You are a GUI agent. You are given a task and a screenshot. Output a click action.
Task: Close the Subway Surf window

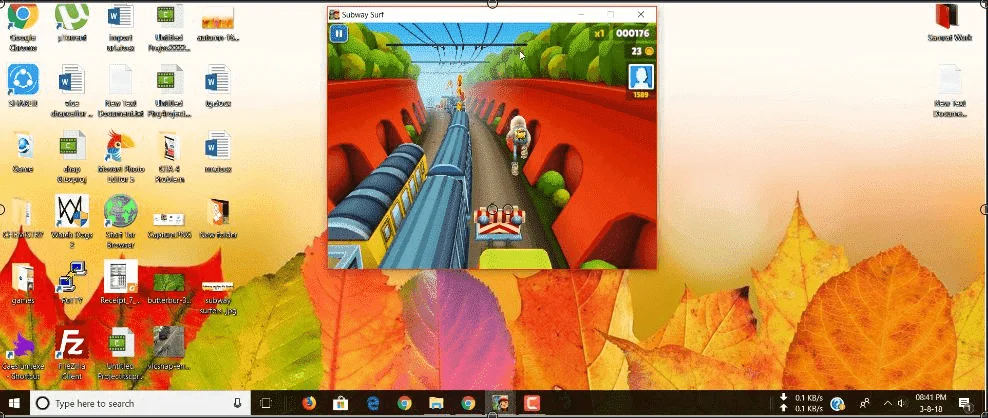tap(641, 14)
